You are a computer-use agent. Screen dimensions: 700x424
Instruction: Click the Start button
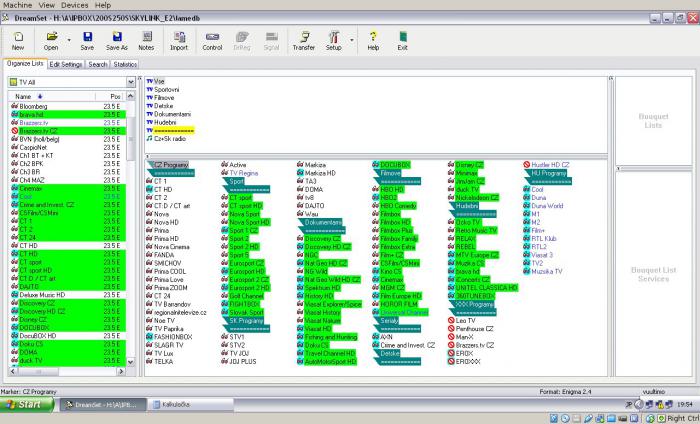point(27,404)
